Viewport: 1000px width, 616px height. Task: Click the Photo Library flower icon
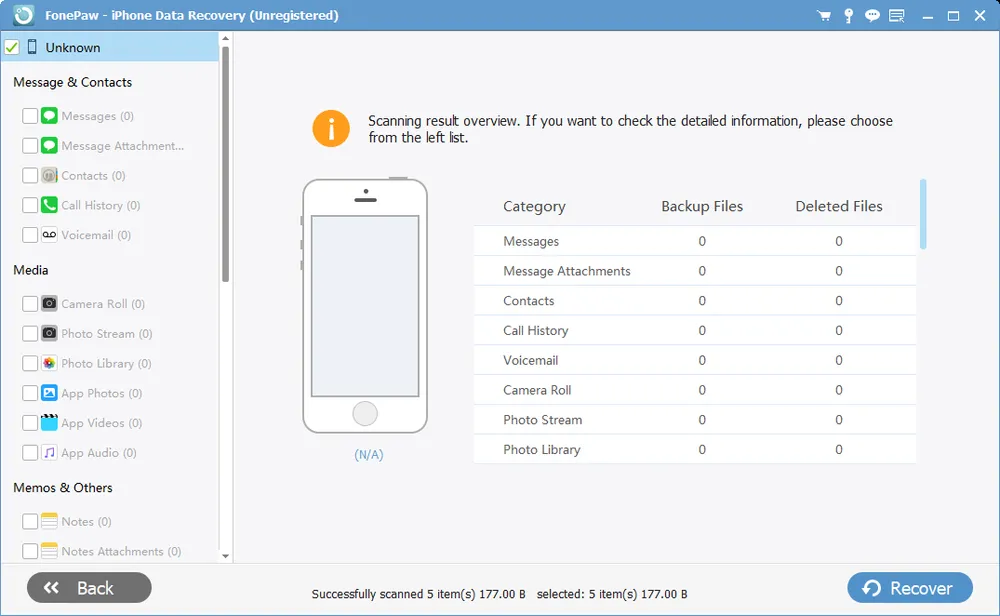click(x=49, y=363)
